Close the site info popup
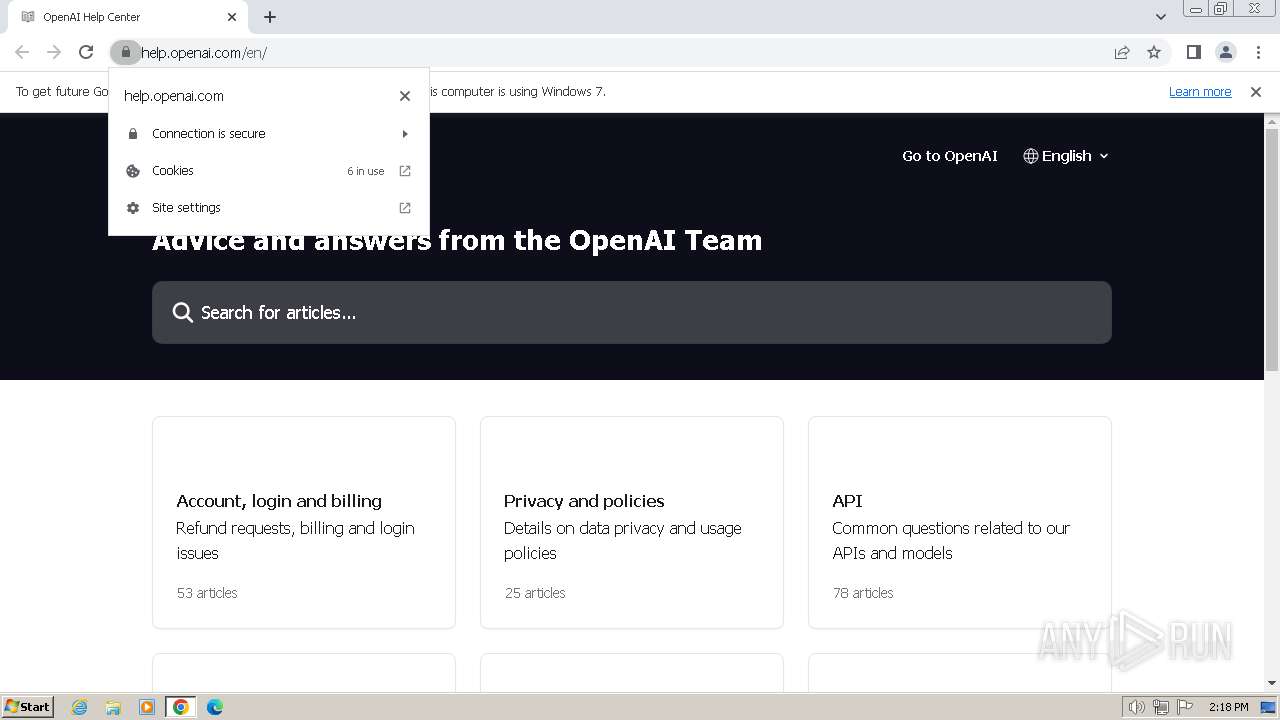Image resolution: width=1280 pixels, height=720 pixels. (405, 96)
